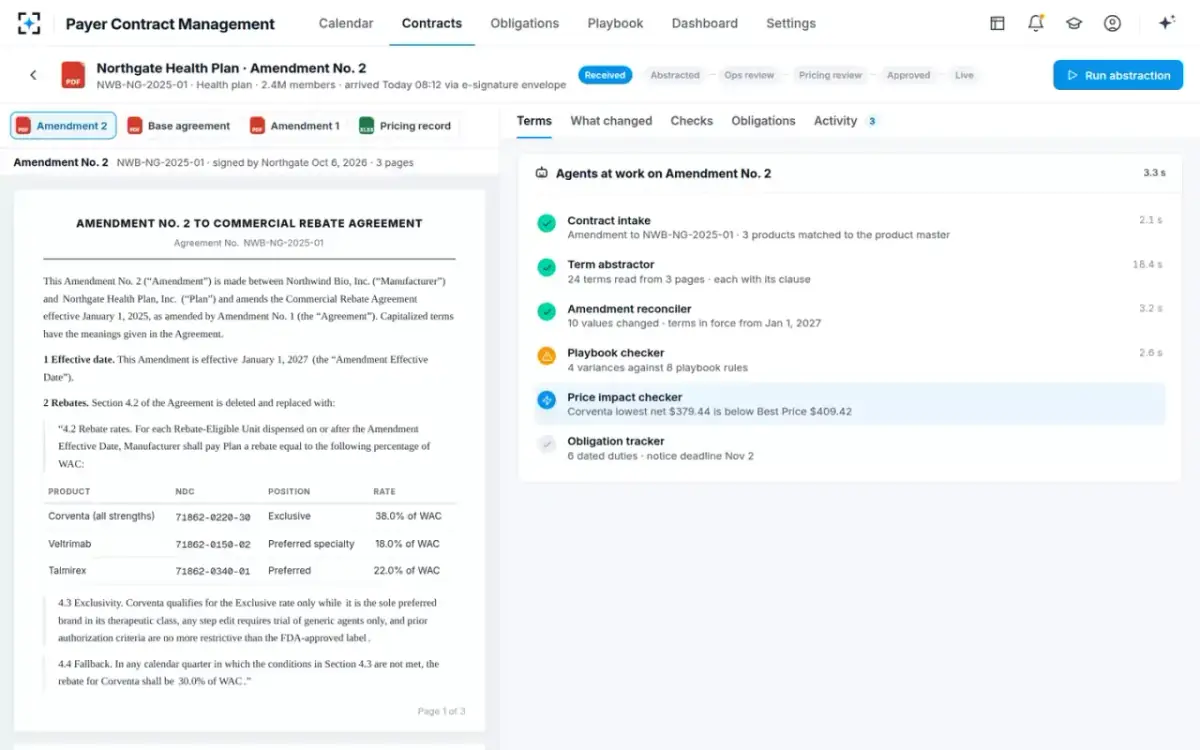Screen dimensions: 1200x750
Task: Click the large PDF icon beside Northgate title
Action: [x=73, y=75]
